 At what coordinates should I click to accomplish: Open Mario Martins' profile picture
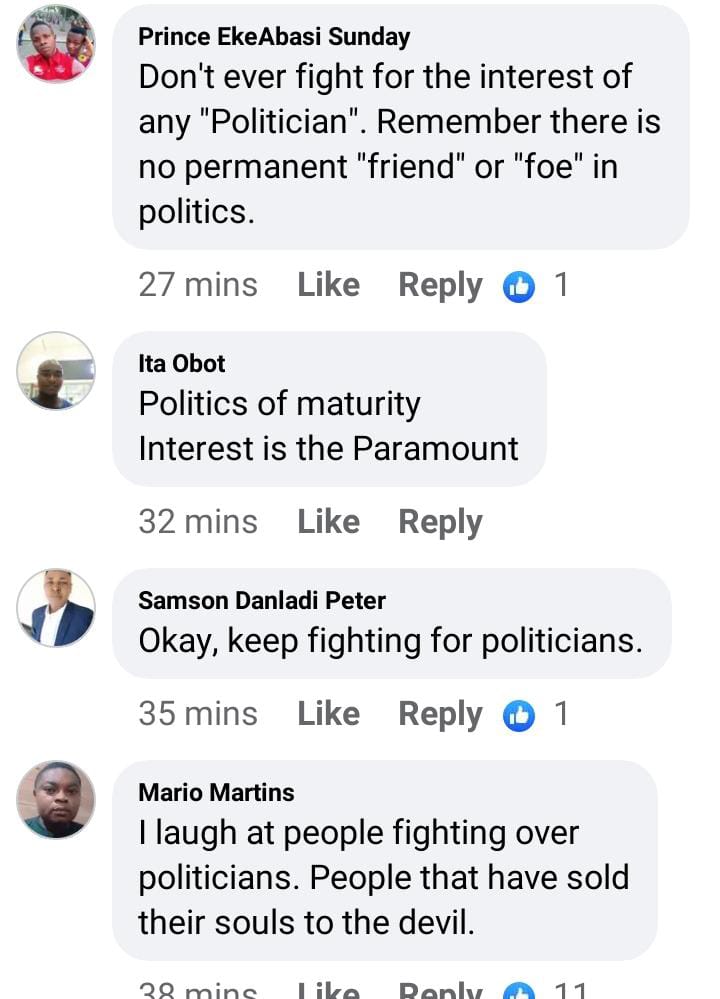click(x=56, y=799)
